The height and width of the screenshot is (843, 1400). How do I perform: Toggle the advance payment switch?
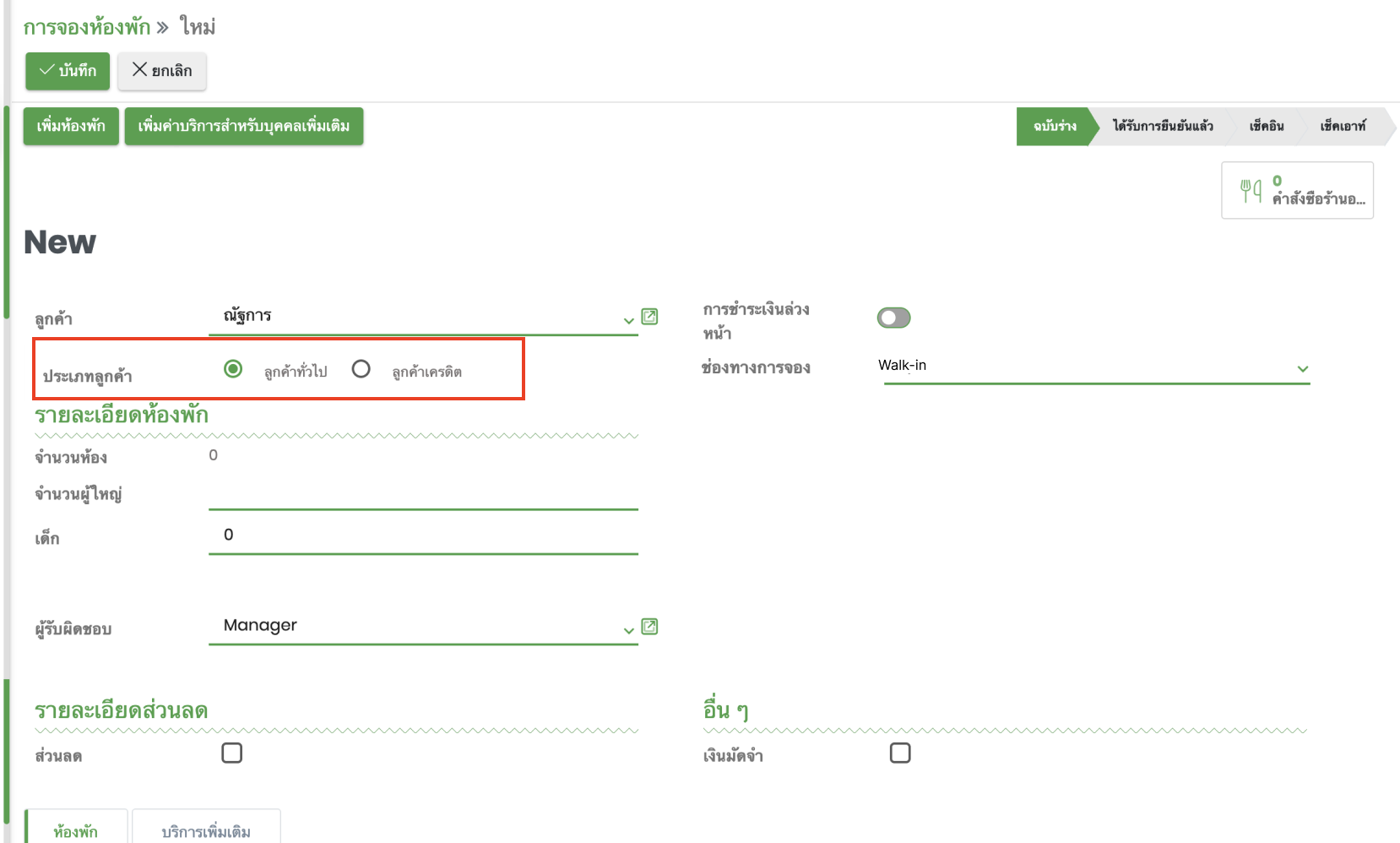[x=893, y=318]
